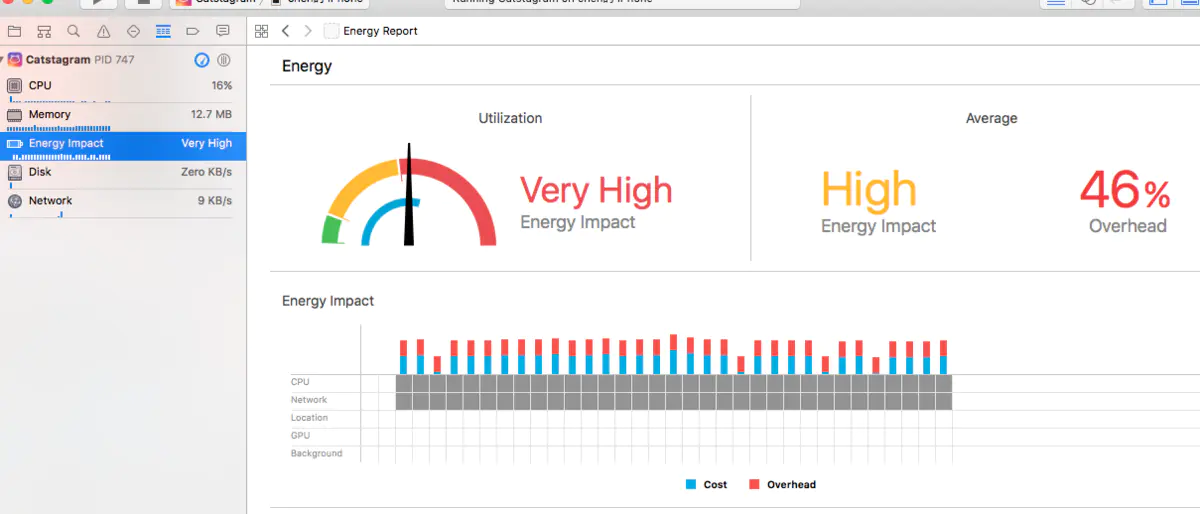The image size is (1200, 514).
Task: Click the Network row label in chart
Action: [309, 400]
